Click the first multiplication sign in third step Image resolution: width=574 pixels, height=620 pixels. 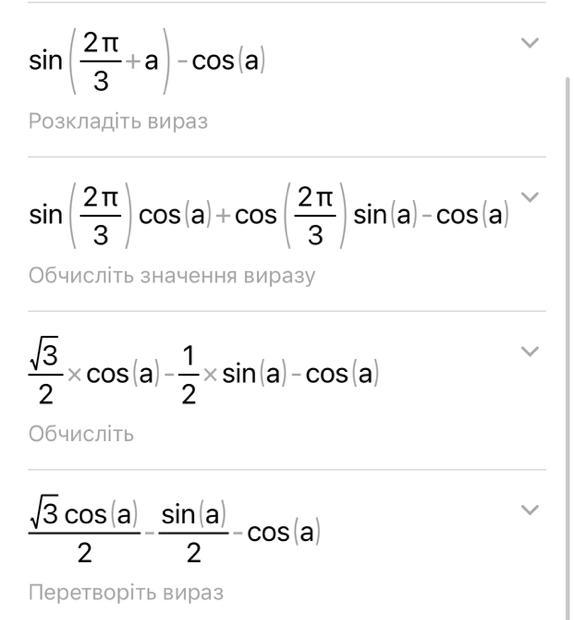tap(74, 374)
